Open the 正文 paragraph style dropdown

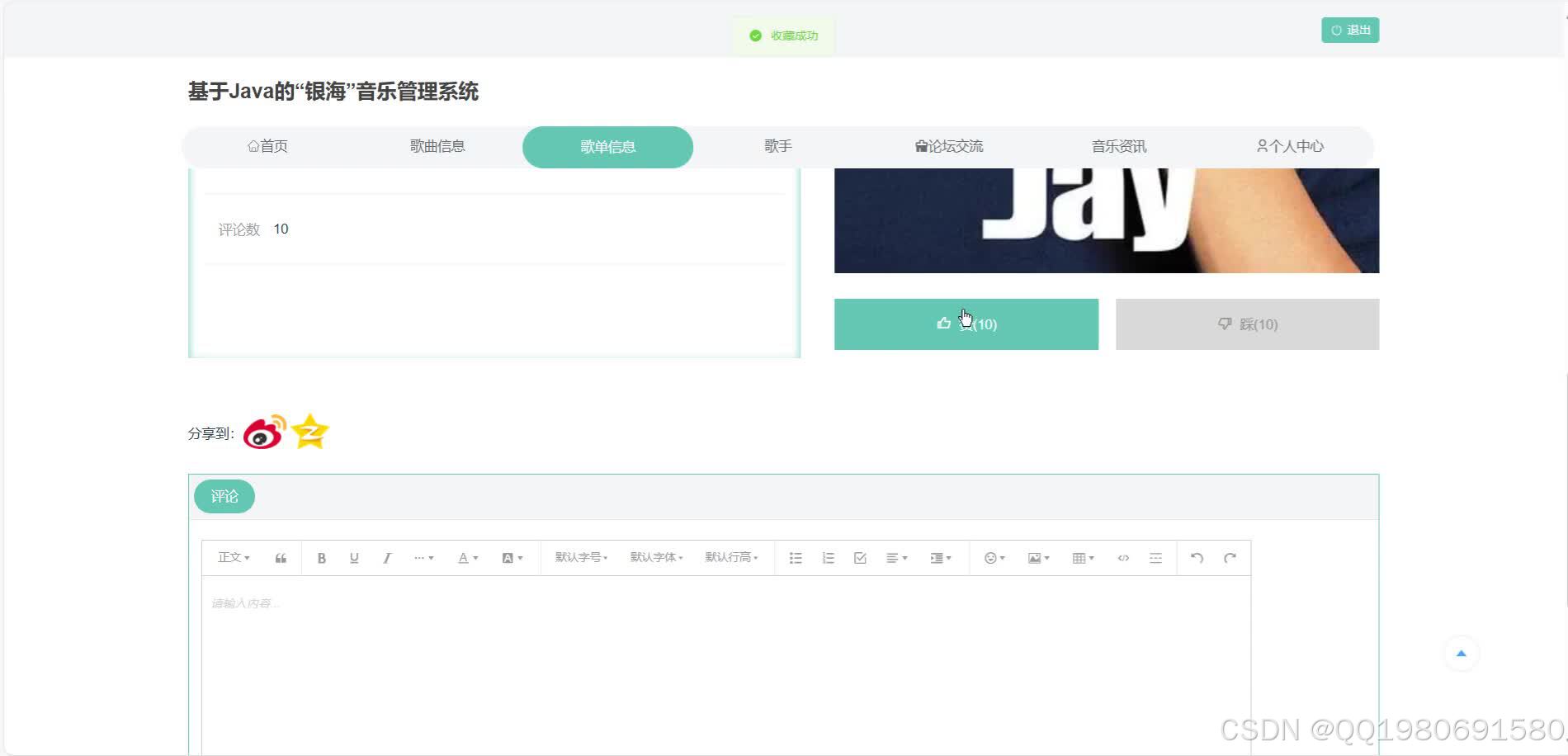coord(232,557)
